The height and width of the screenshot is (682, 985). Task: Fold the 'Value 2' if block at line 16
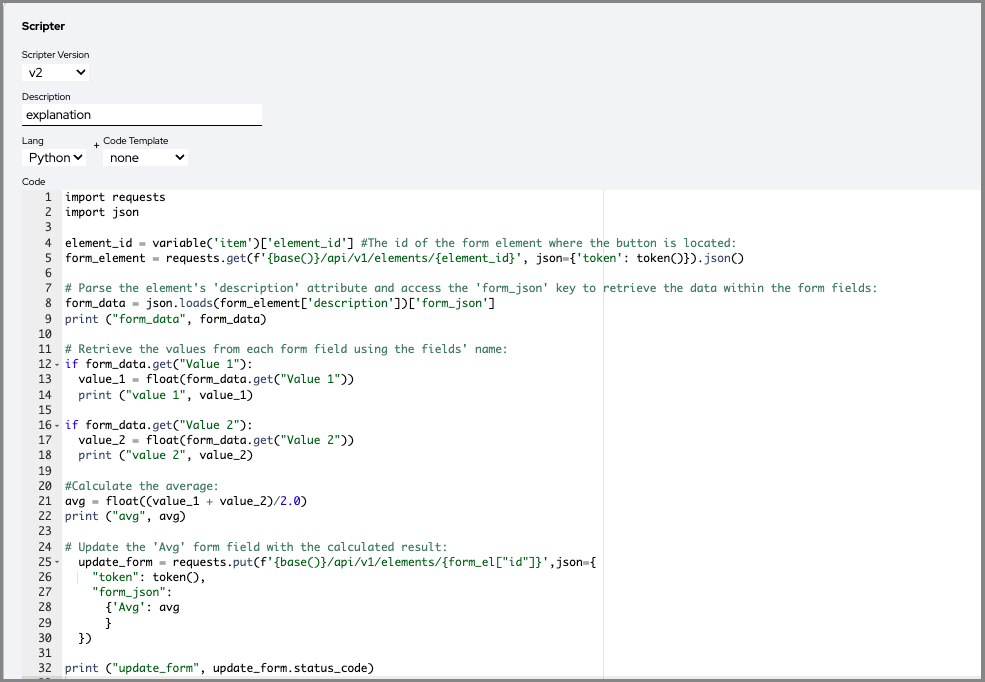coord(56,426)
